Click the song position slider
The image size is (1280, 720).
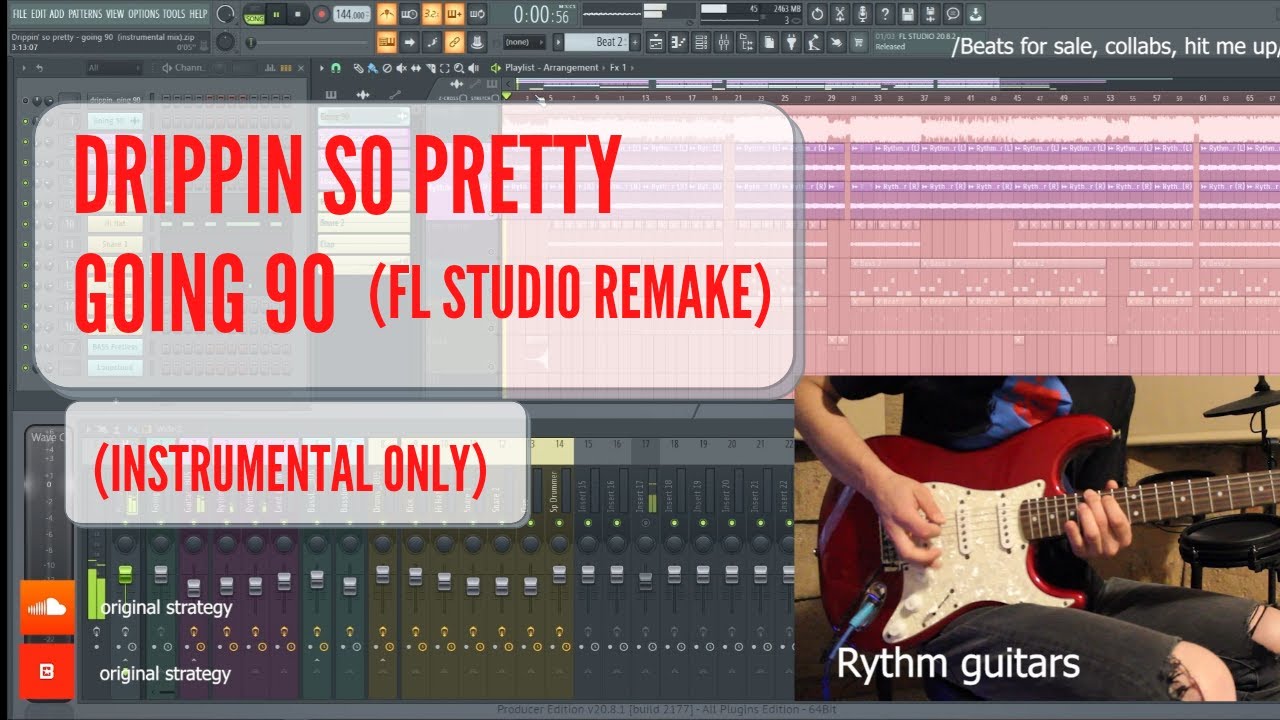307,42
